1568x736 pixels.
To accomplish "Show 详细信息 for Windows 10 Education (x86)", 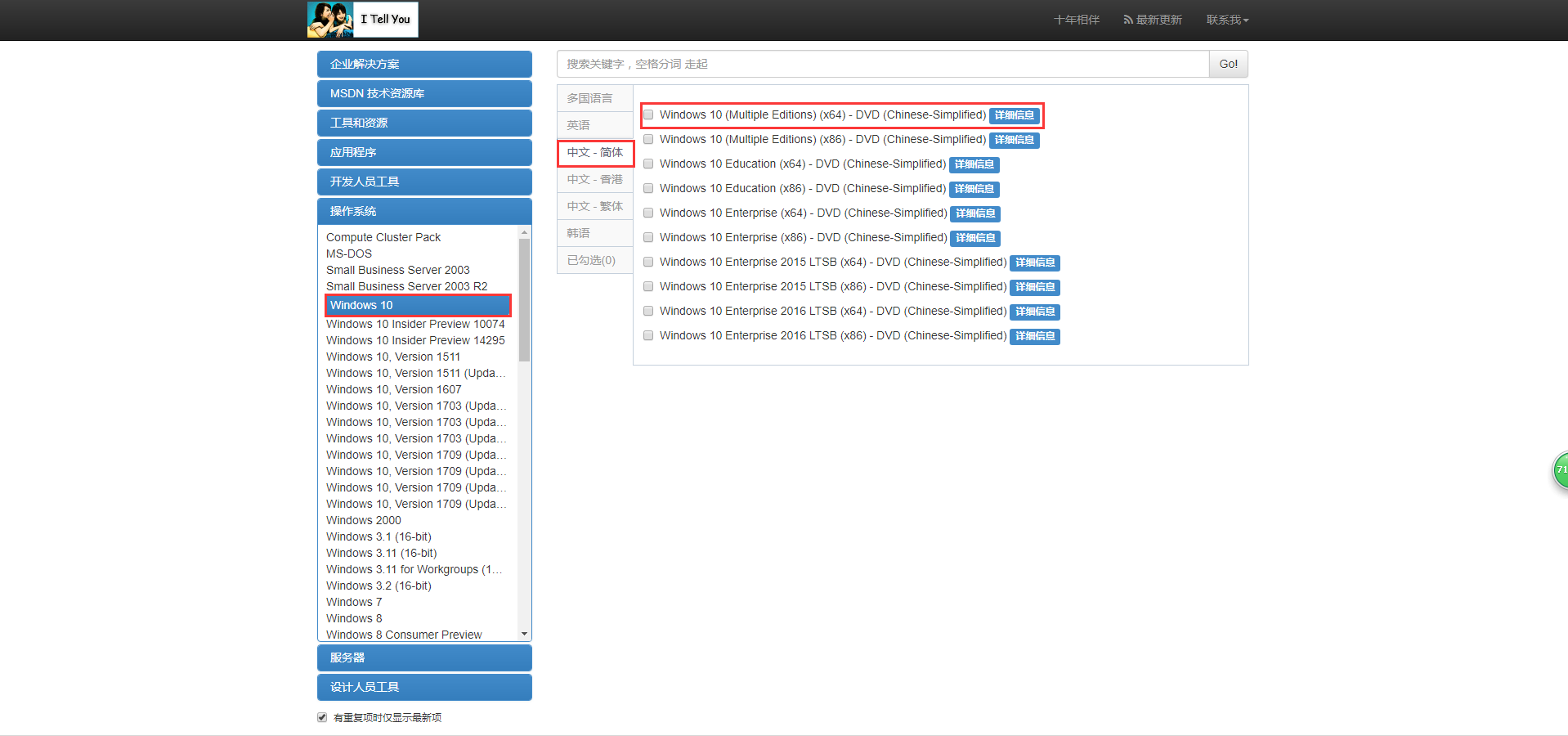I will [x=974, y=189].
